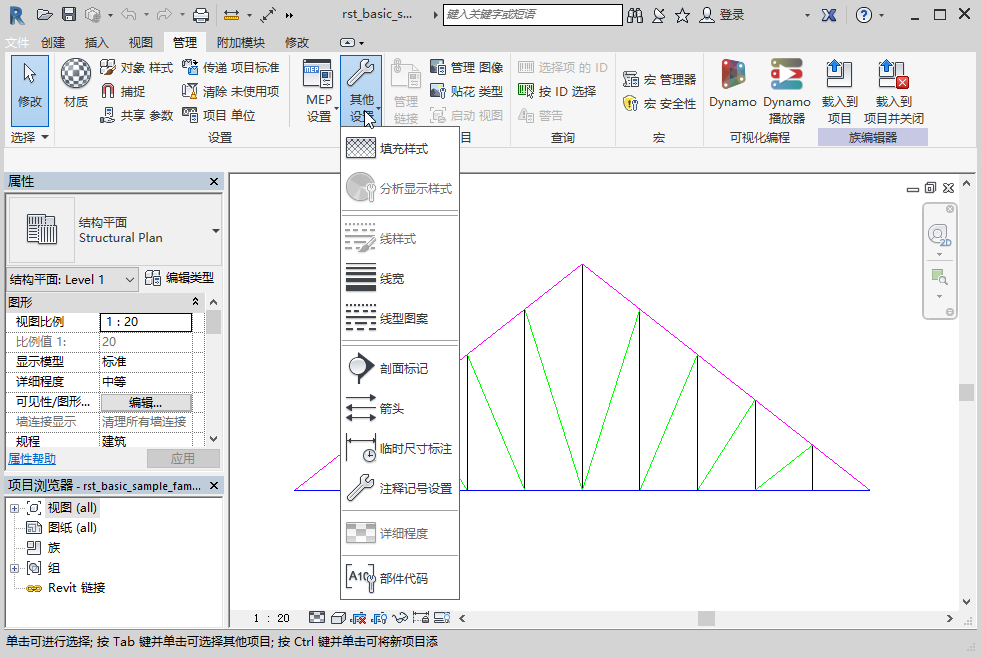Switch to the 视图 ribbon tab

point(139,42)
